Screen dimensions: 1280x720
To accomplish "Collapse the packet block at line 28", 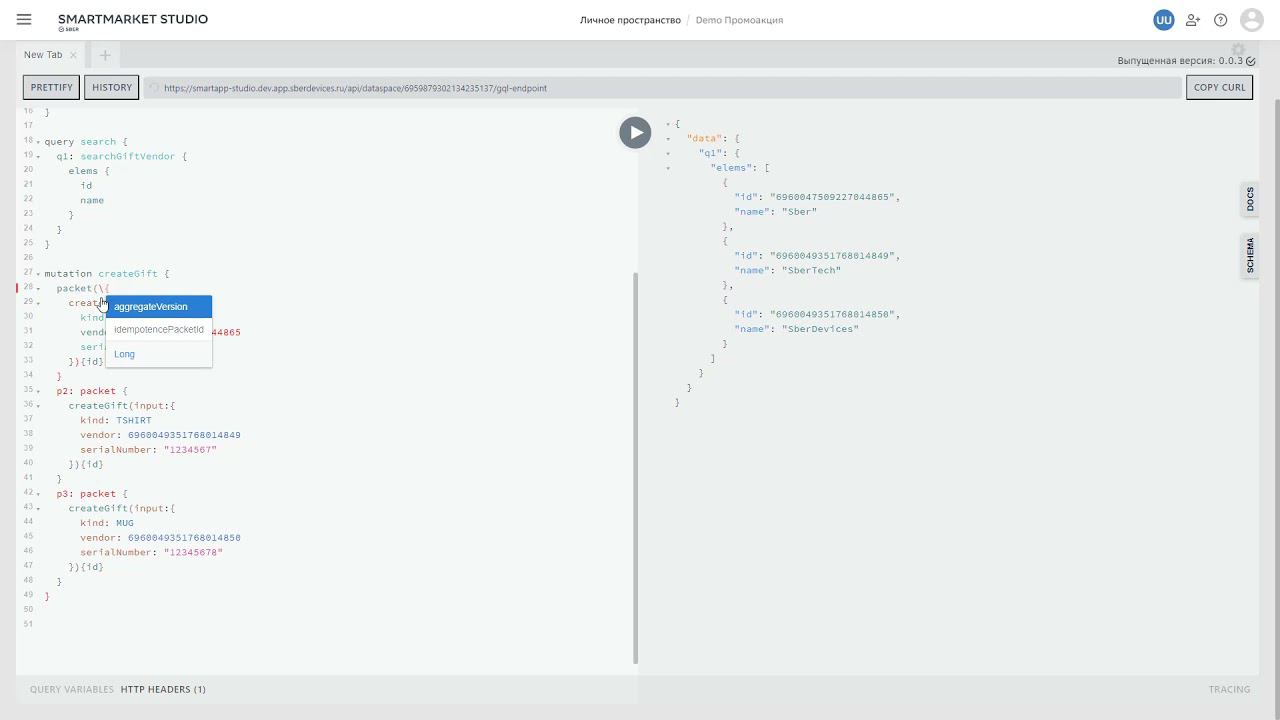I will click(38, 289).
